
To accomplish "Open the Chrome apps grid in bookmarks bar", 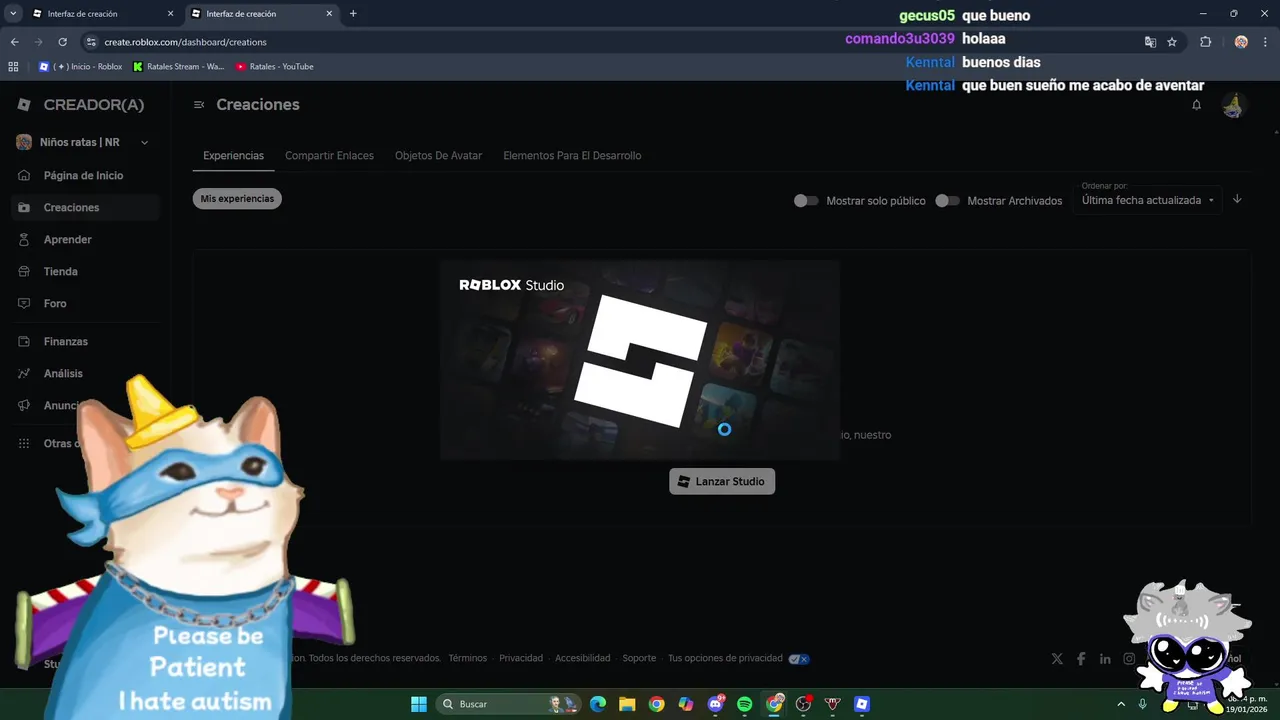I will click(13, 66).
